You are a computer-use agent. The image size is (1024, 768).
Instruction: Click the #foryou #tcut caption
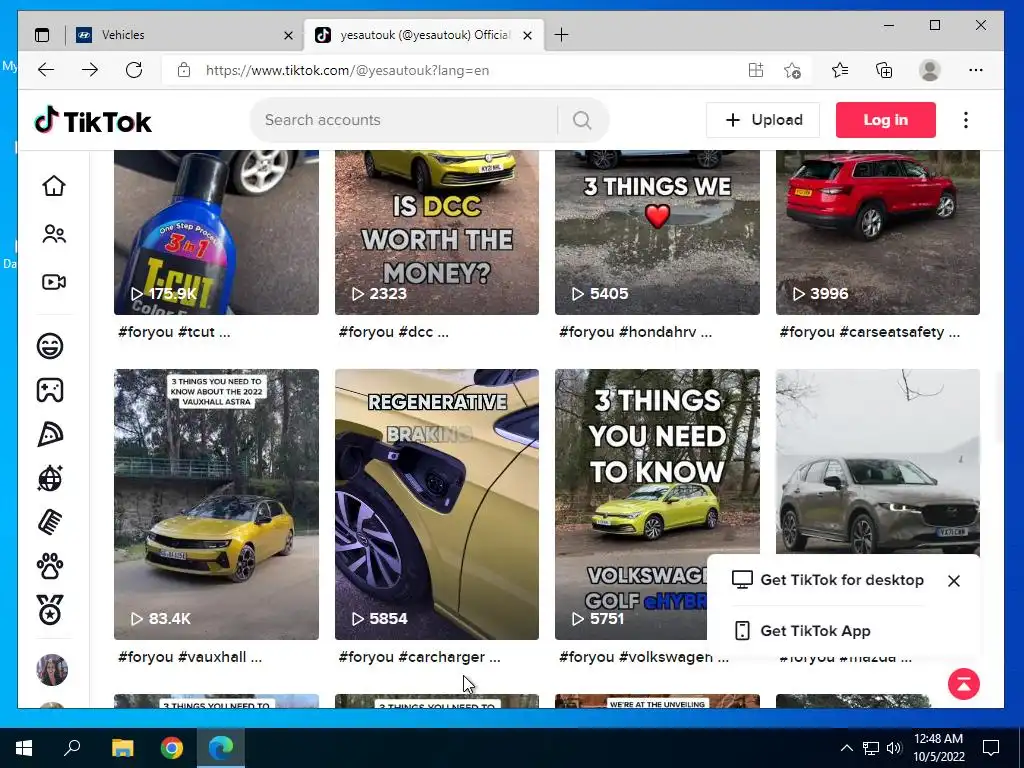[x=174, y=332]
